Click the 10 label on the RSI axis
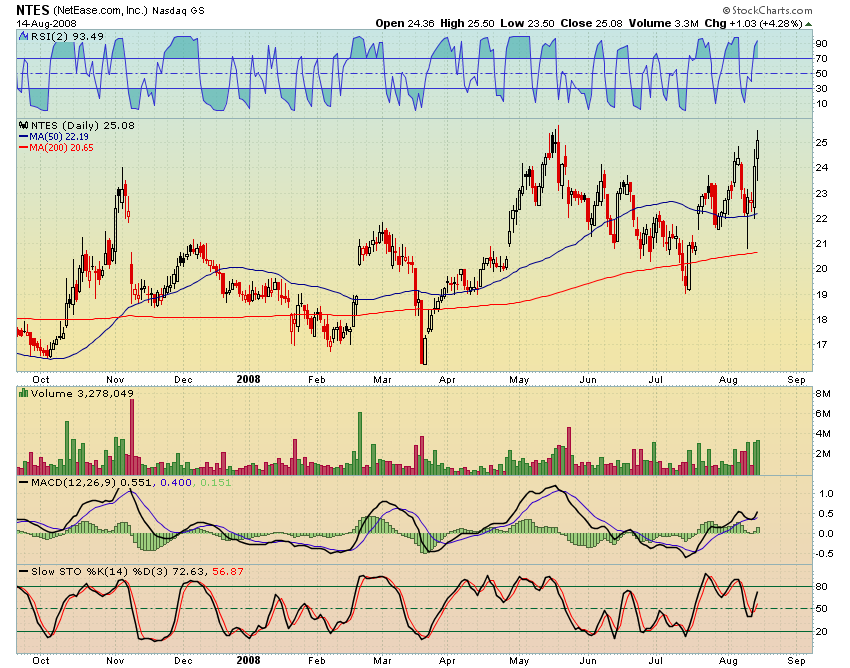 click(821, 104)
